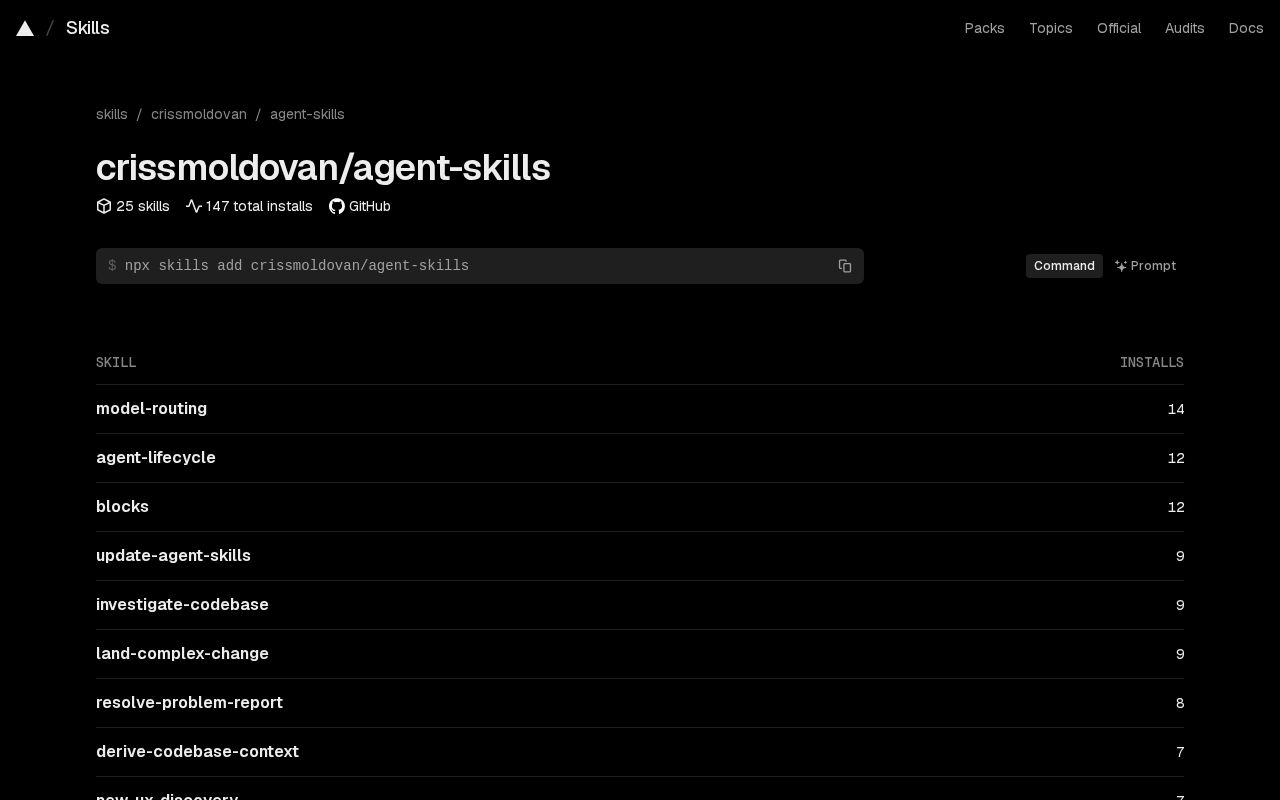
Task: Navigate to skills breadcrumb
Action: click(112, 114)
